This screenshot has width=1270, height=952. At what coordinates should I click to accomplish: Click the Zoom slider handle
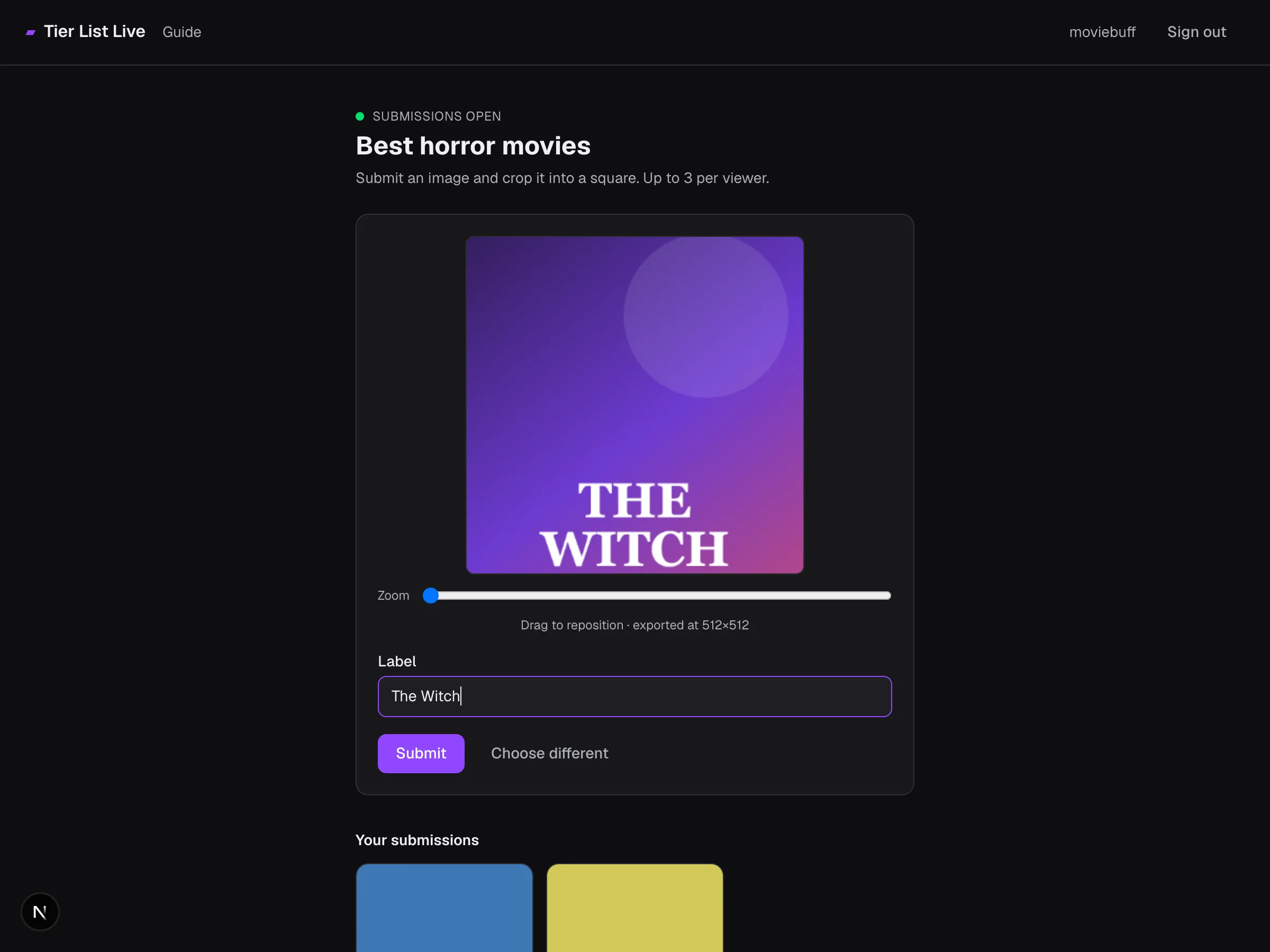click(x=431, y=596)
